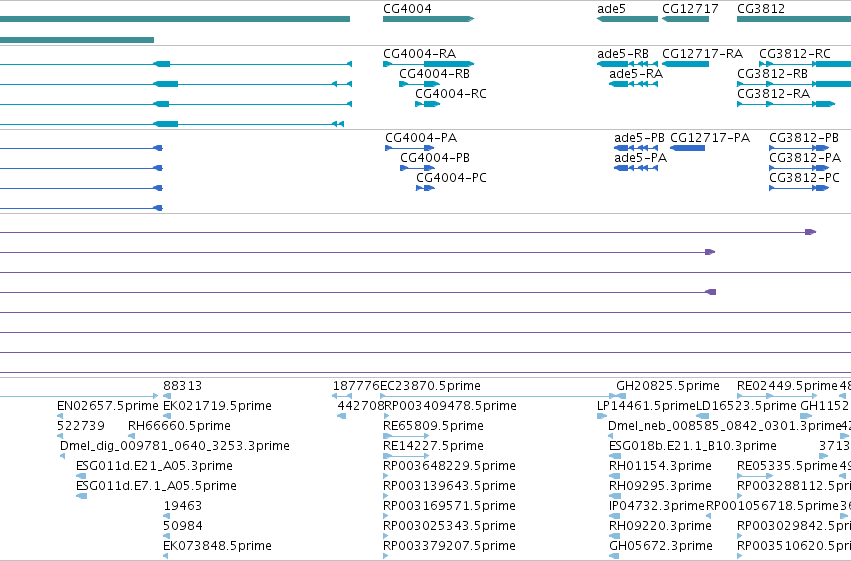Click EST feature 88313
851x561 pixels.
pyautogui.click(x=167, y=397)
